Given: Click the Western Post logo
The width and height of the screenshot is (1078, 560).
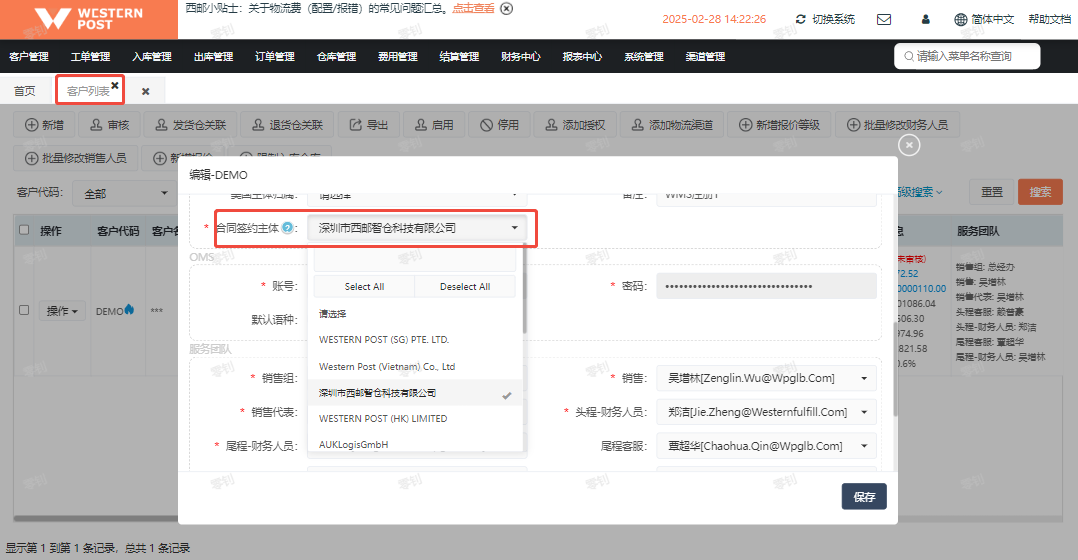Looking at the screenshot, I should (89, 19).
